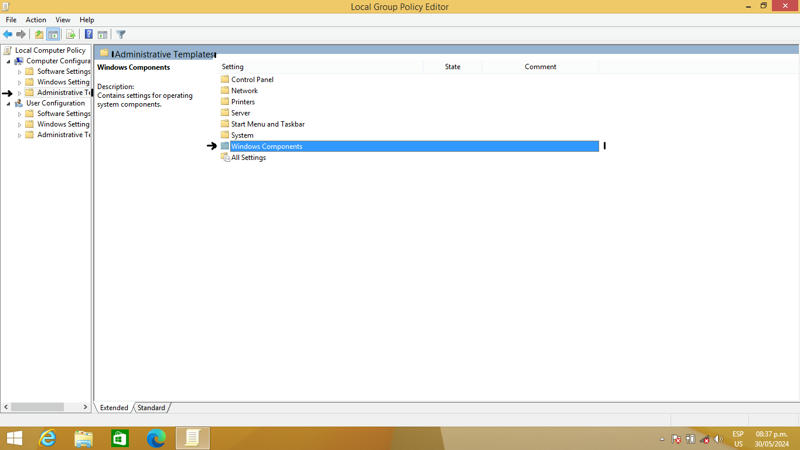This screenshot has width=800, height=450.
Task: Click the Export List toolbar icon
Action: (71, 35)
